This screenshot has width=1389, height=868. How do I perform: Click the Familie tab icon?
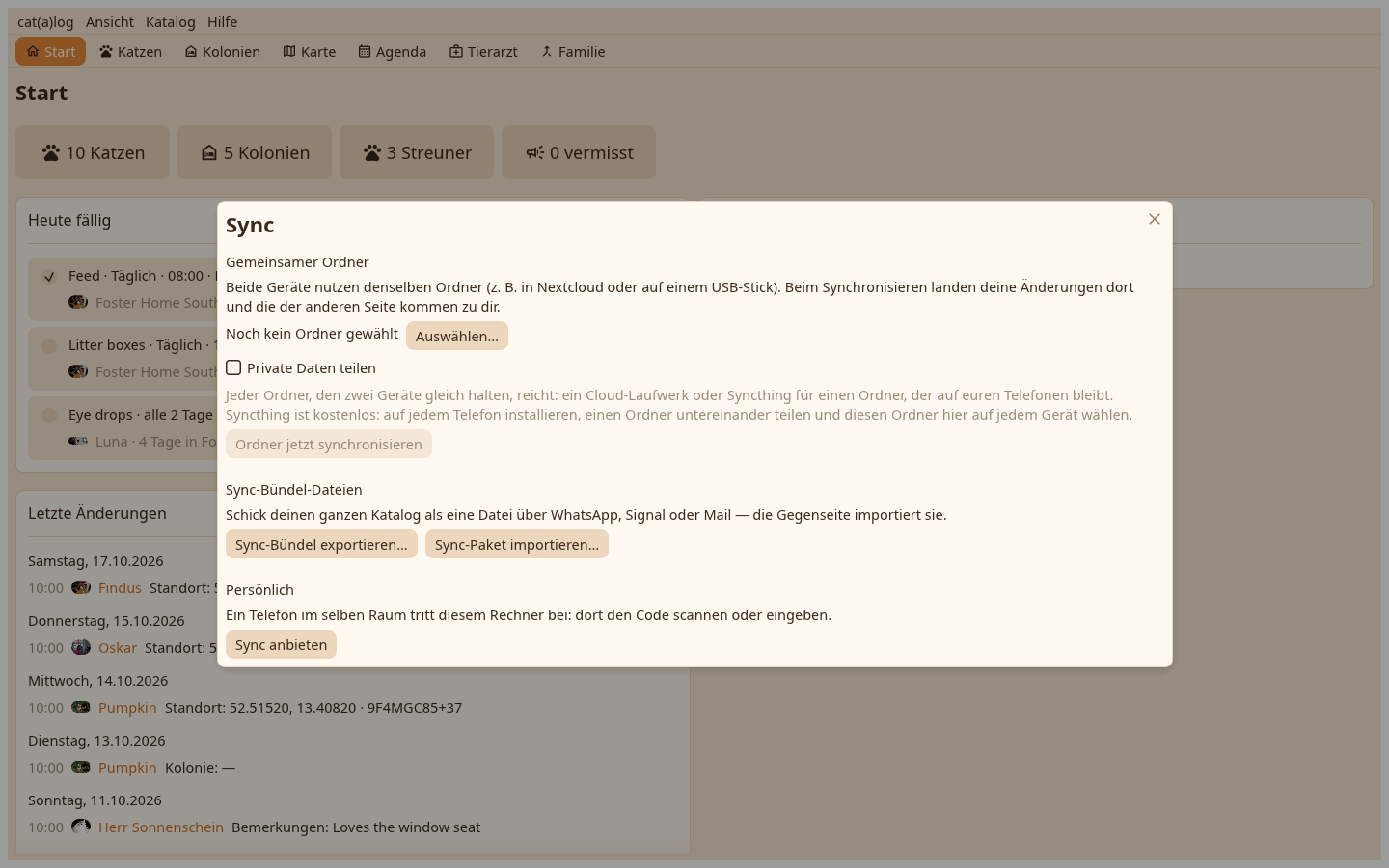click(547, 51)
